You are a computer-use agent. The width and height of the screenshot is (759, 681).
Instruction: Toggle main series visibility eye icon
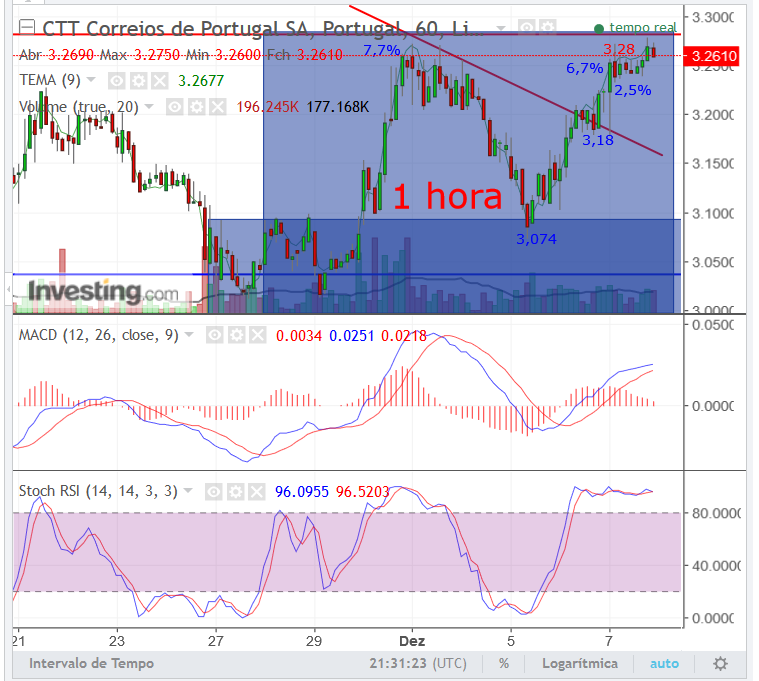(526, 27)
